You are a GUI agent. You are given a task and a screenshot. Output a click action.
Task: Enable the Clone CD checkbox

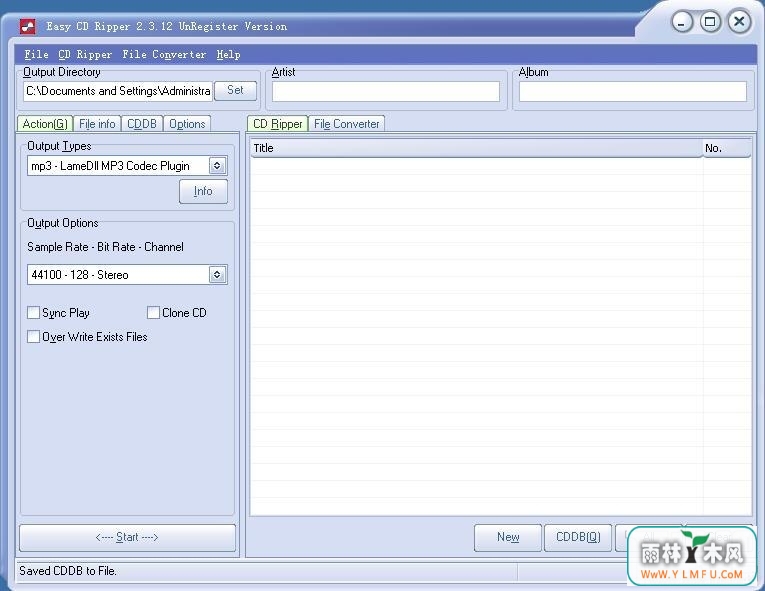[x=153, y=313]
